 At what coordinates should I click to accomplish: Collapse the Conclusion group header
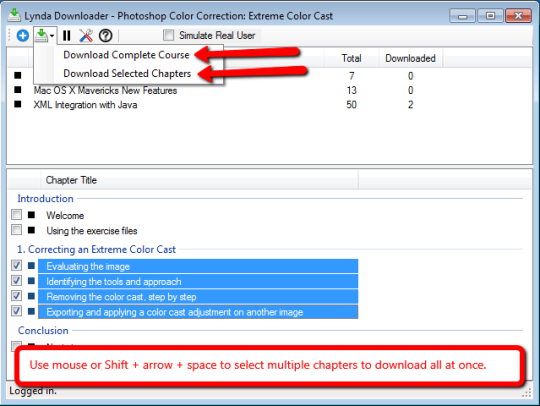[43, 331]
